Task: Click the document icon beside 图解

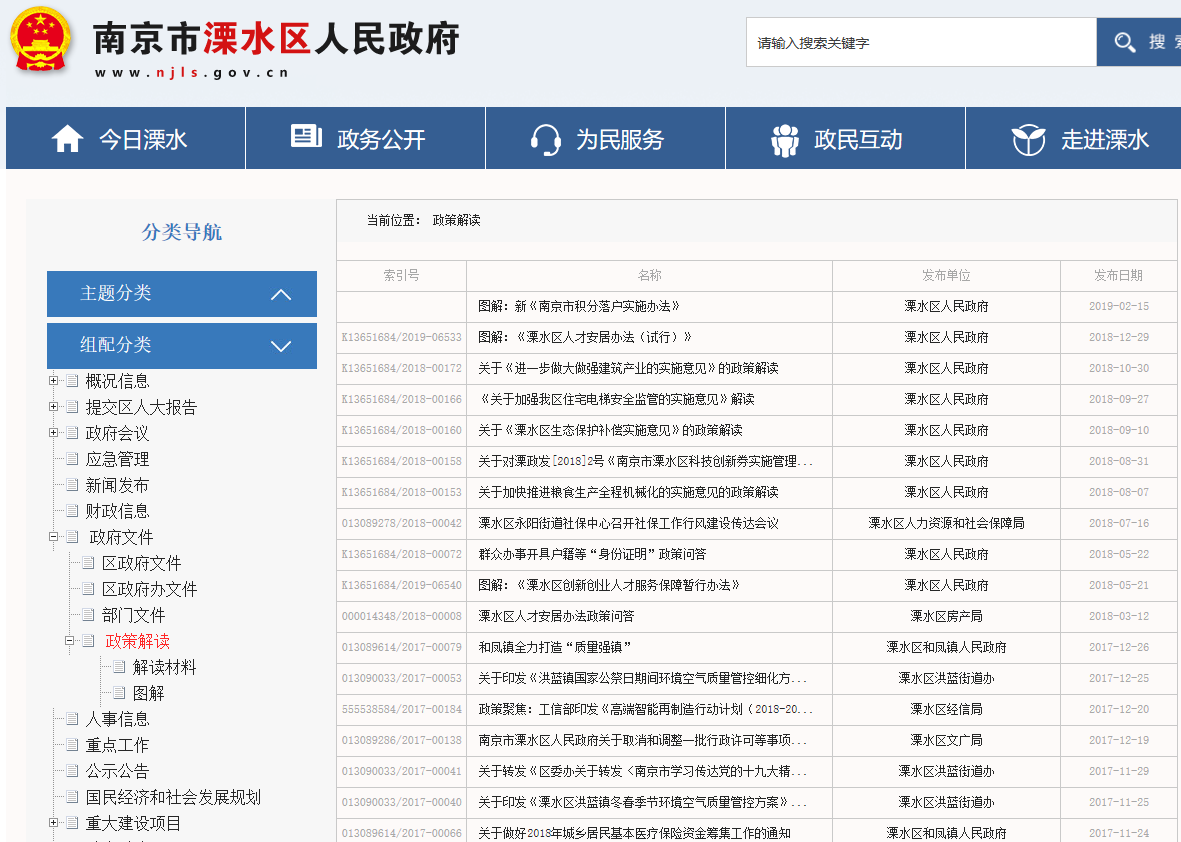Action: point(119,693)
